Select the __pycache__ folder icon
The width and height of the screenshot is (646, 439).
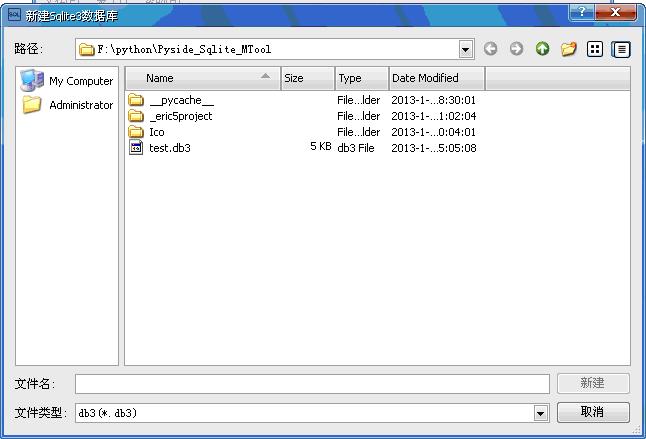point(136,100)
